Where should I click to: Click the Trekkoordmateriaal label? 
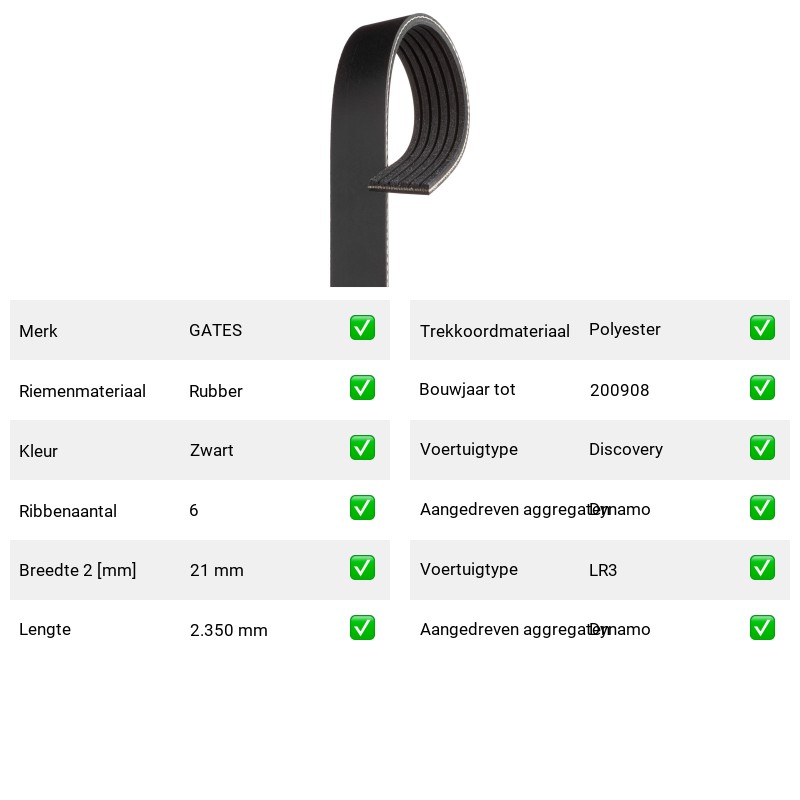(x=494, y=331)
